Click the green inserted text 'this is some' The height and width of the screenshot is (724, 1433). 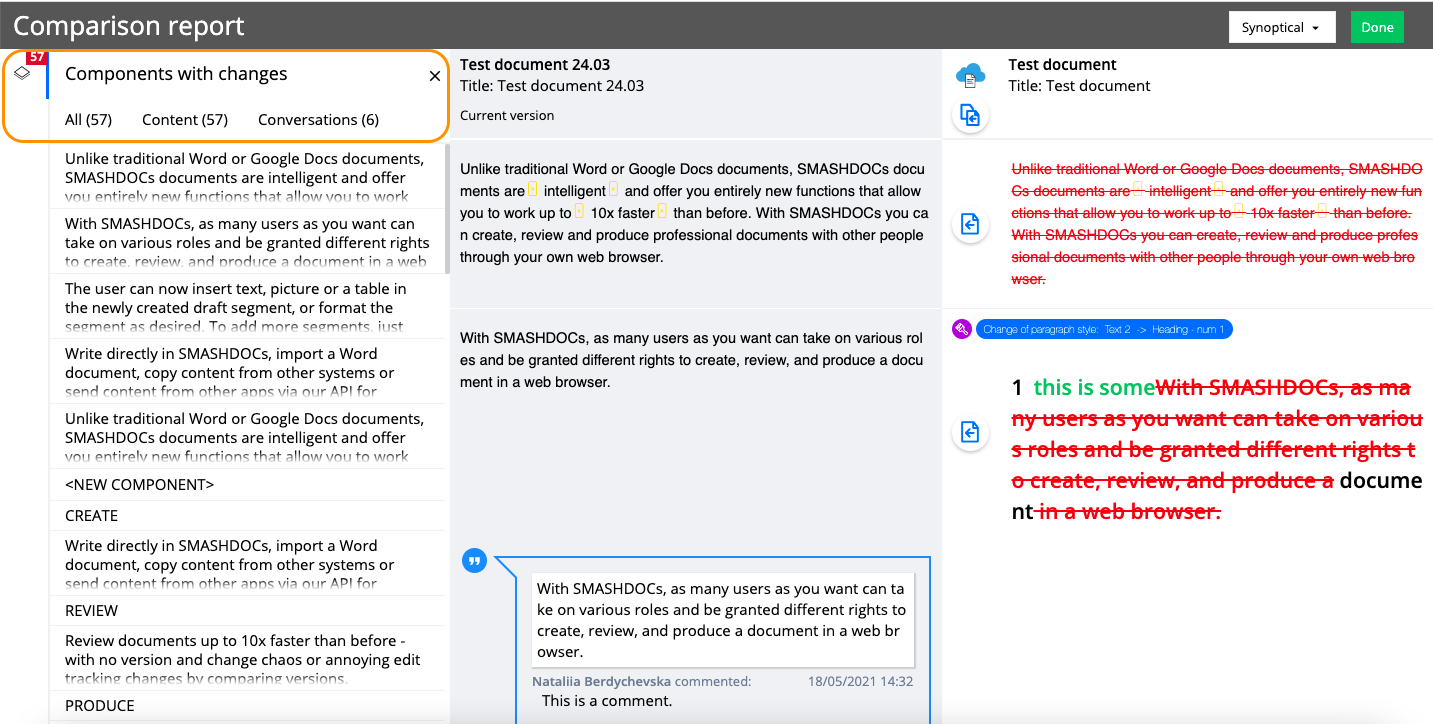click(1094, 388)
